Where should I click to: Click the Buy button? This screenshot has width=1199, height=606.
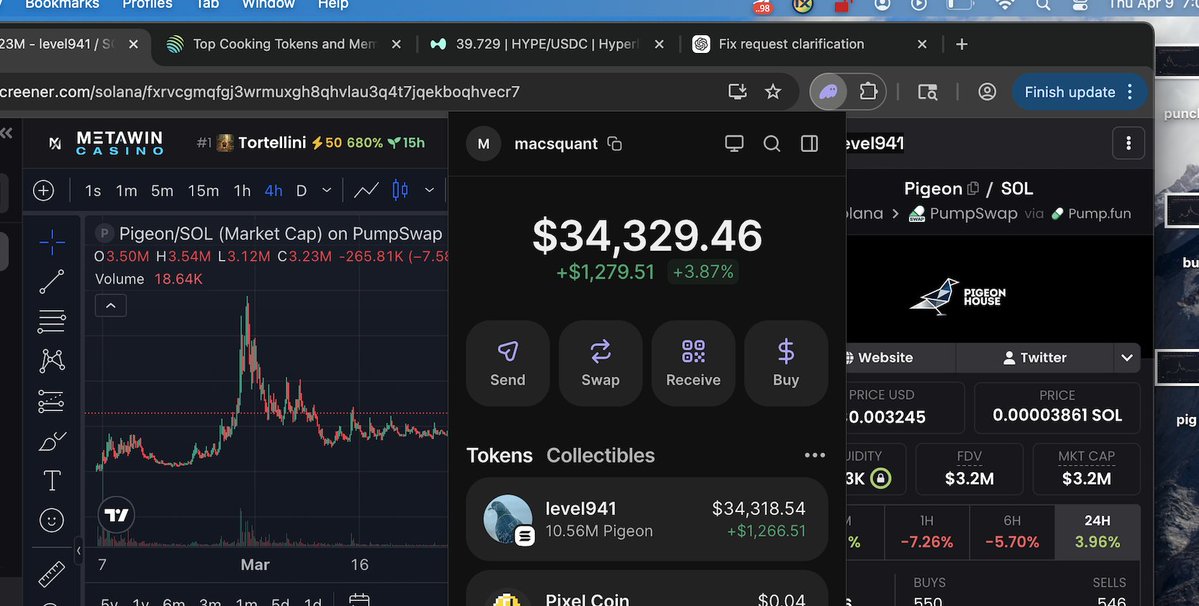(786, 363)
